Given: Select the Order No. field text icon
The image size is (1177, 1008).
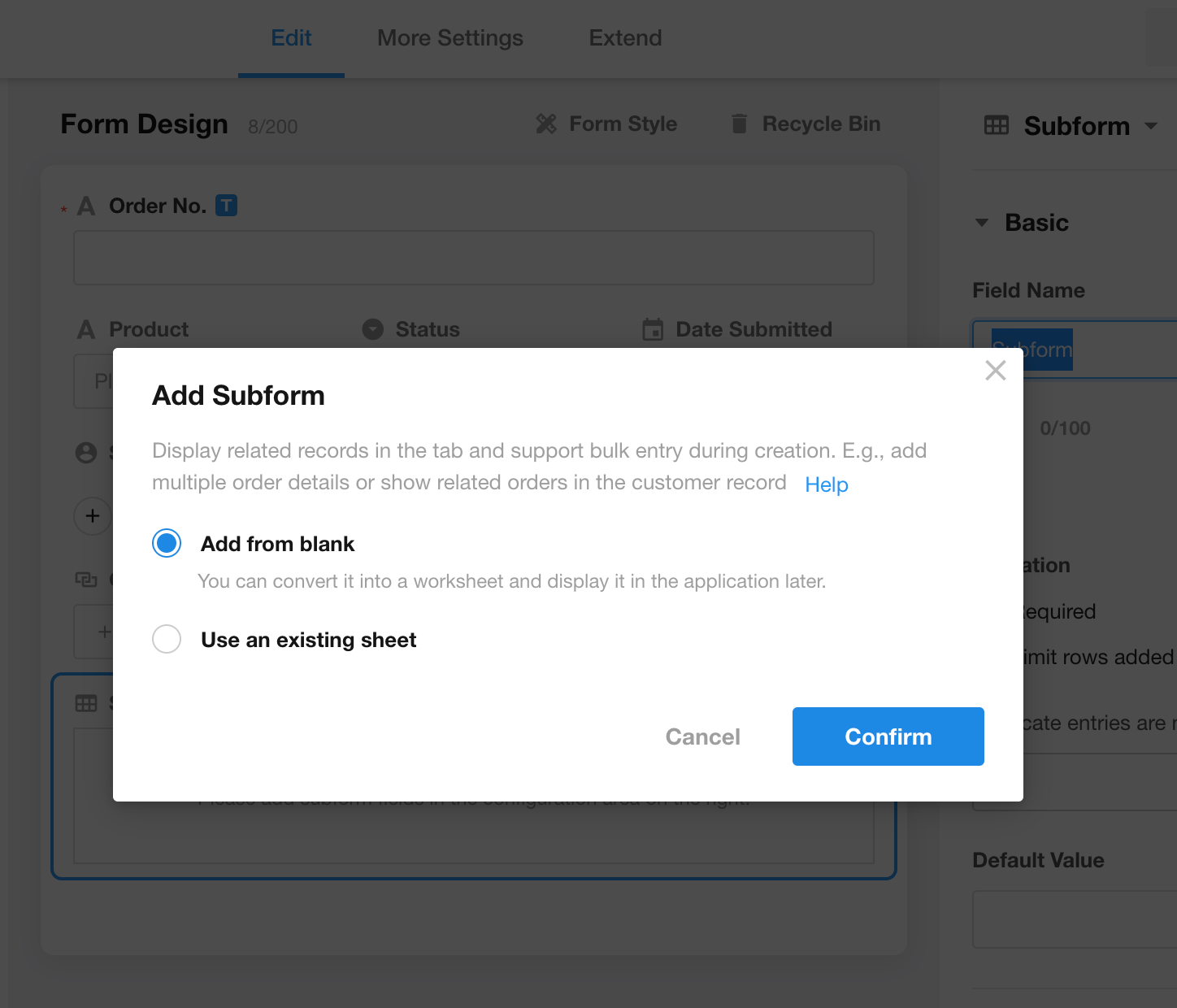Looking at the screenshot, I should (86, 206).
